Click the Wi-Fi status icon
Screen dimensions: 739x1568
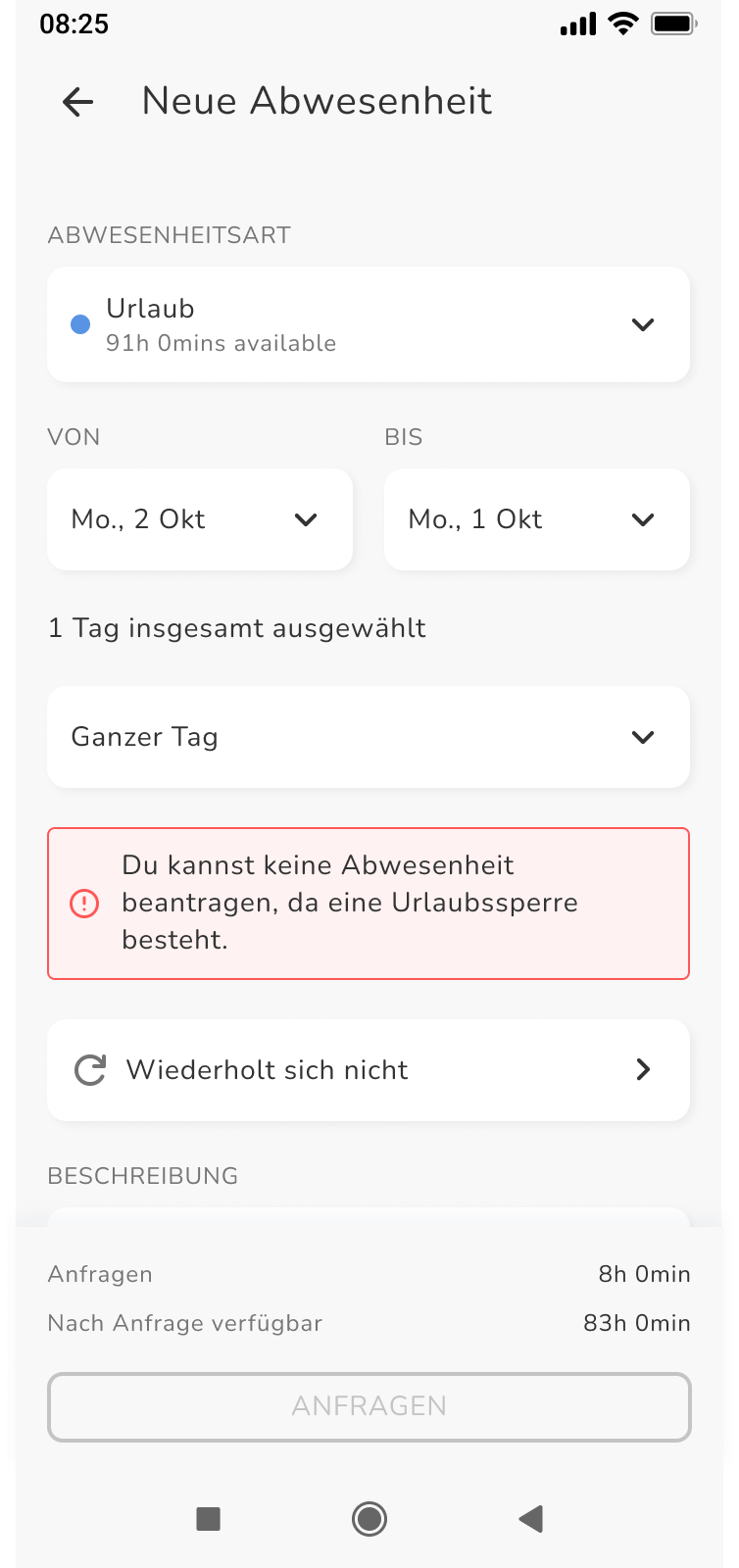622,24
